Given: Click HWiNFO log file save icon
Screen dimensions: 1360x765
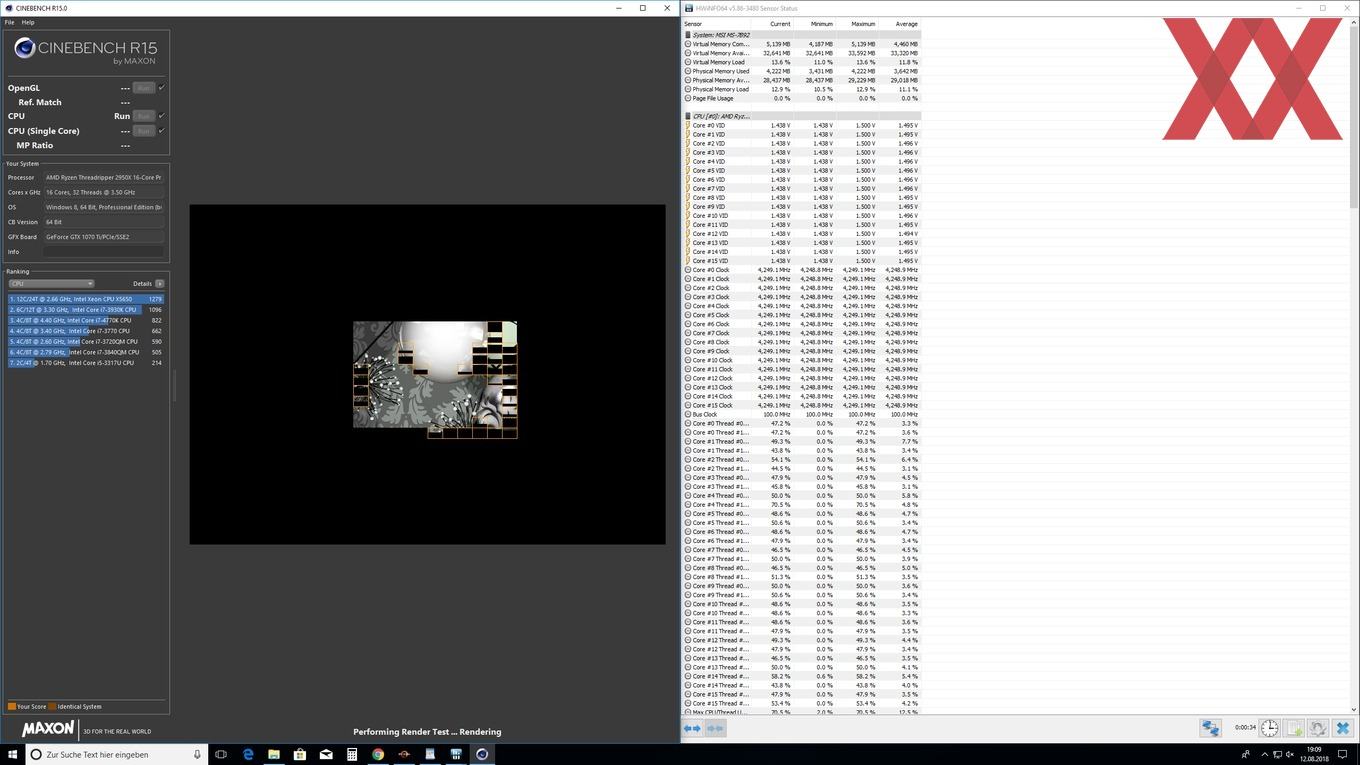Looking at the screenshot, I should click(1294, 728).
